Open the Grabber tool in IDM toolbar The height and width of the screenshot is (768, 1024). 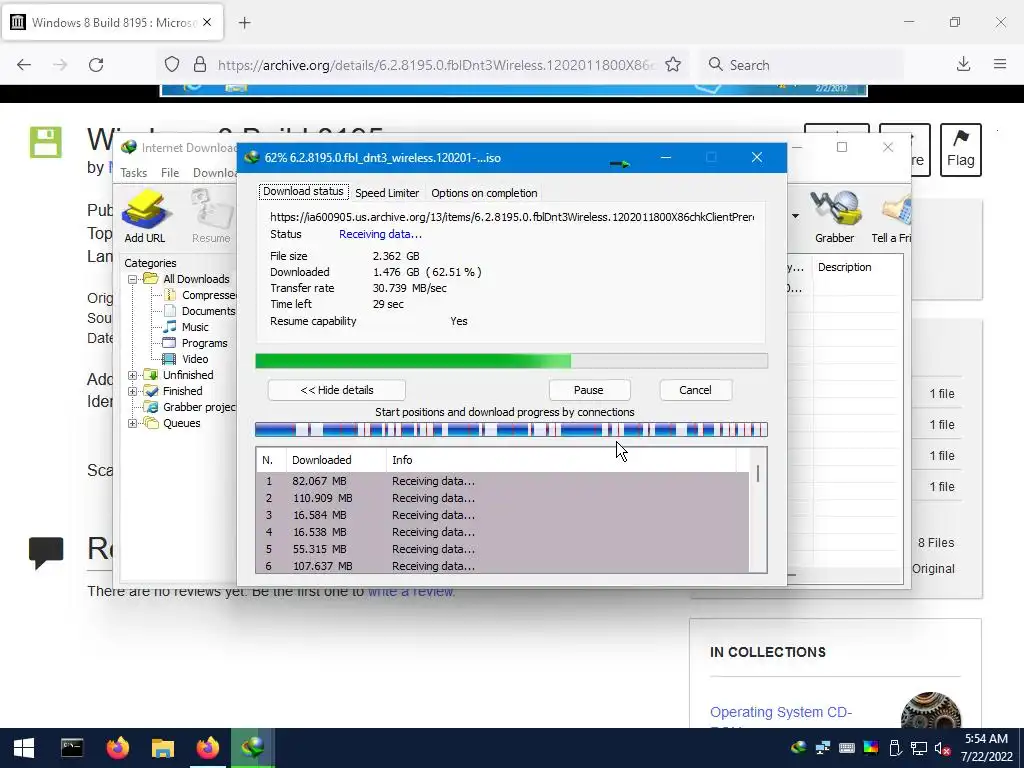point(834,216)
